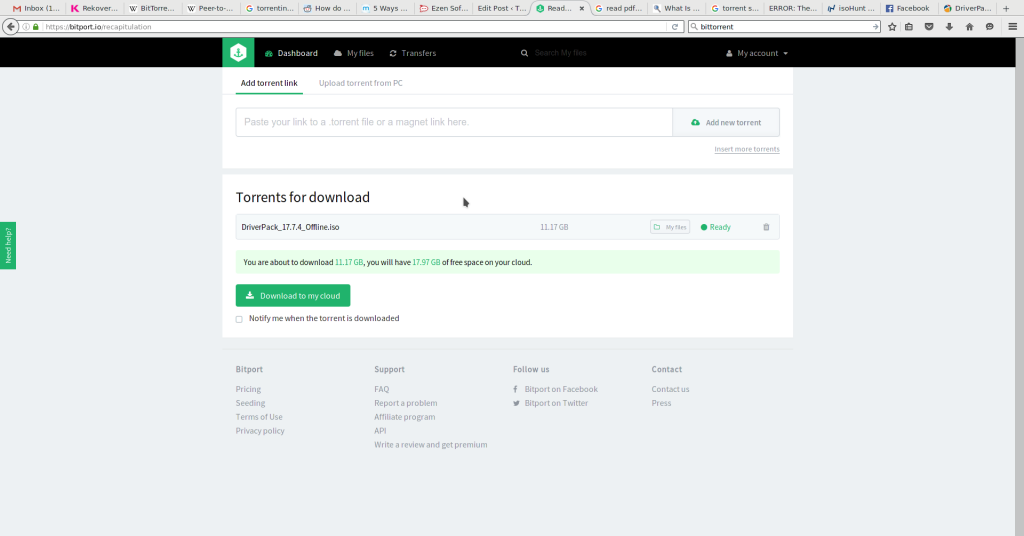Switch to Upload torrent from PC tab

coord(360,83)
